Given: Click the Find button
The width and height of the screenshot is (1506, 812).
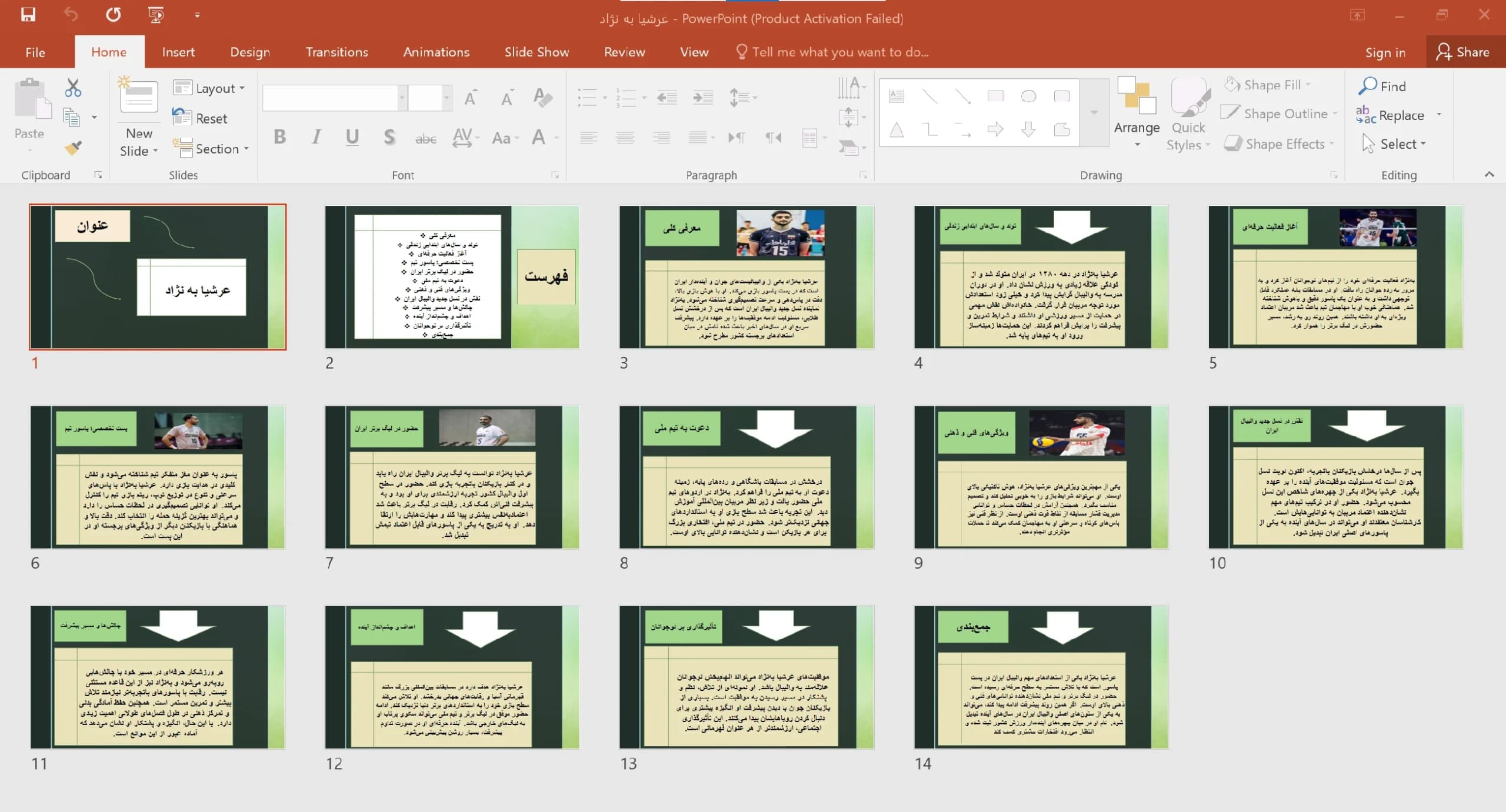Looking at the screenshot, I should 1382,86.
